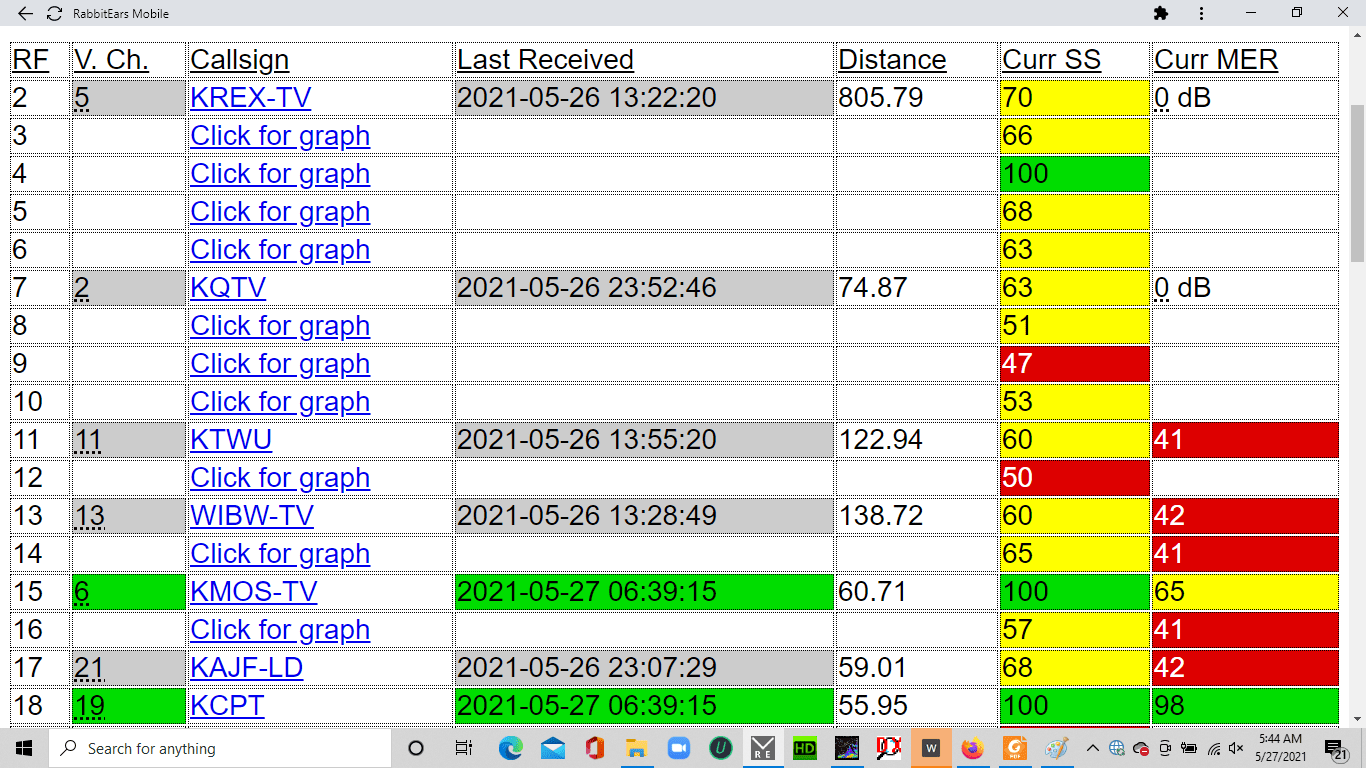Unmute the speaker volume icon
Screen dimensions: 1366x768
click(1237, 748)
